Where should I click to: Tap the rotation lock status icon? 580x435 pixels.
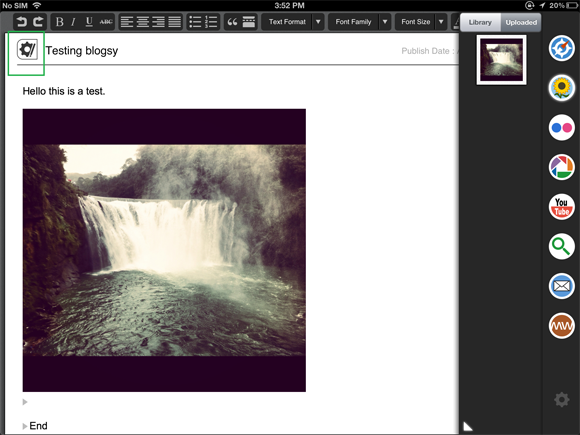tap(530, 5)
